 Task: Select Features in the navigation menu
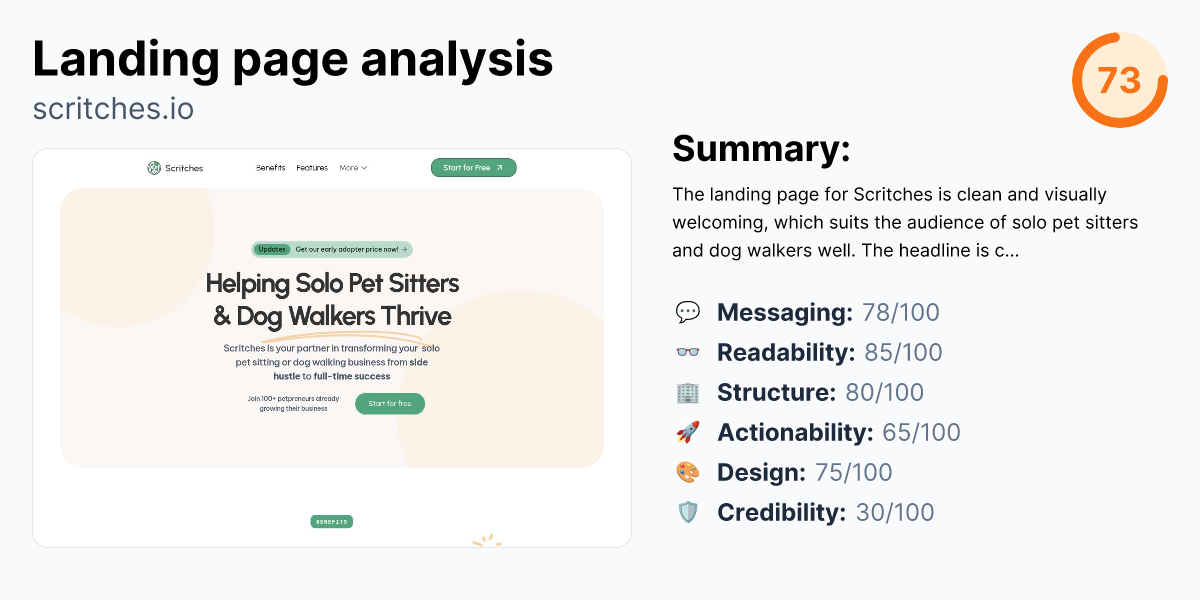[x=312, y=167]
